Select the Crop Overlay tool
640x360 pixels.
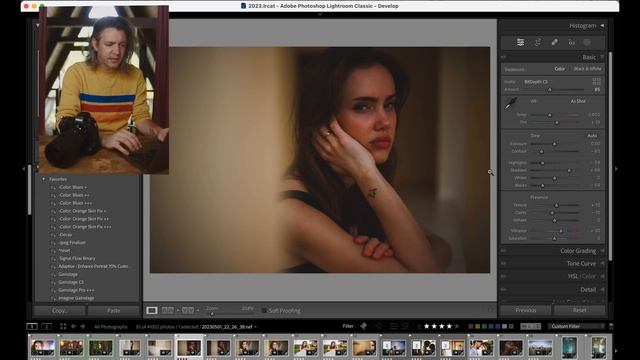pos(538,42)
